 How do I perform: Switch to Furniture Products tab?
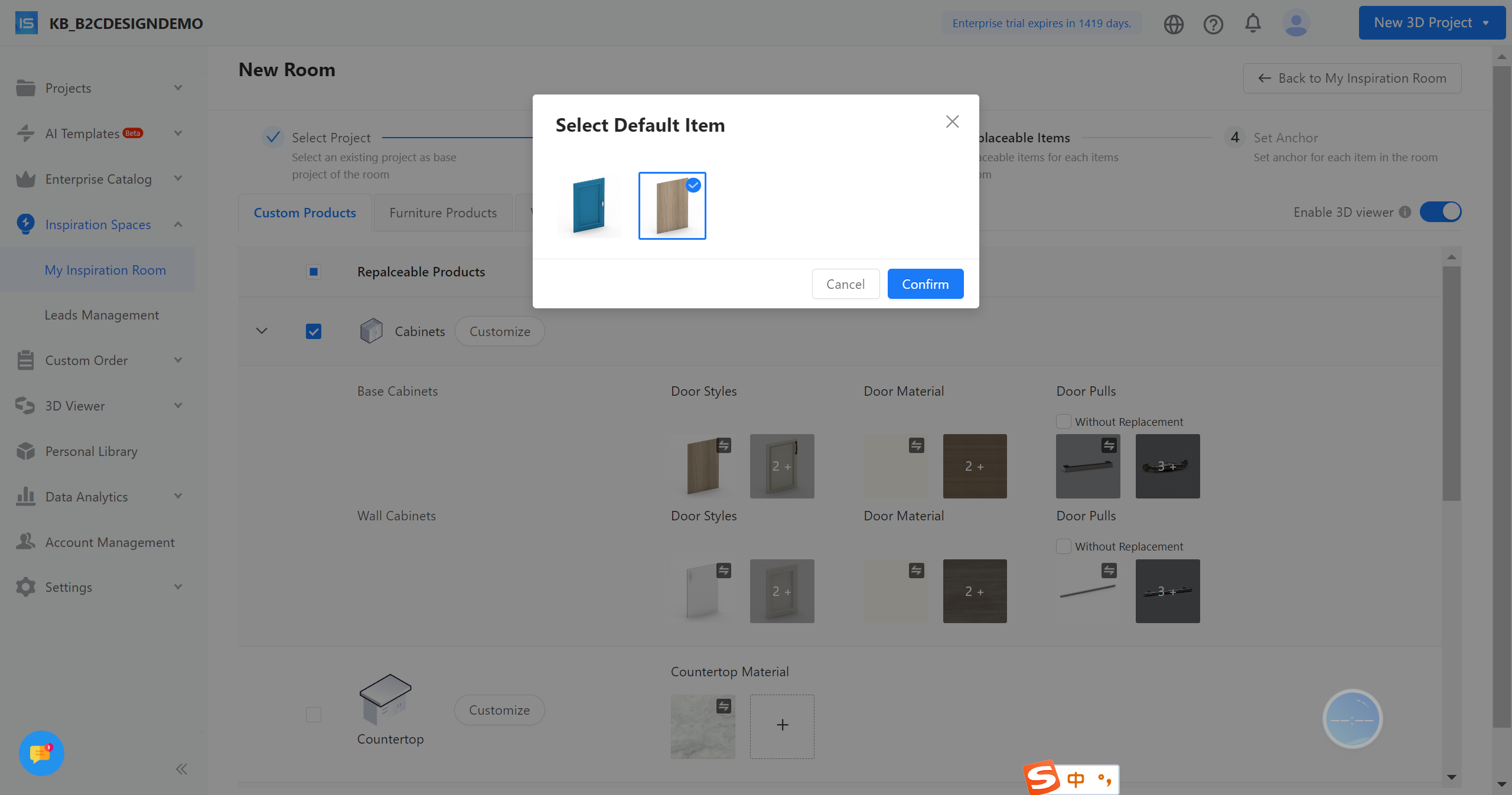[443, 213]
